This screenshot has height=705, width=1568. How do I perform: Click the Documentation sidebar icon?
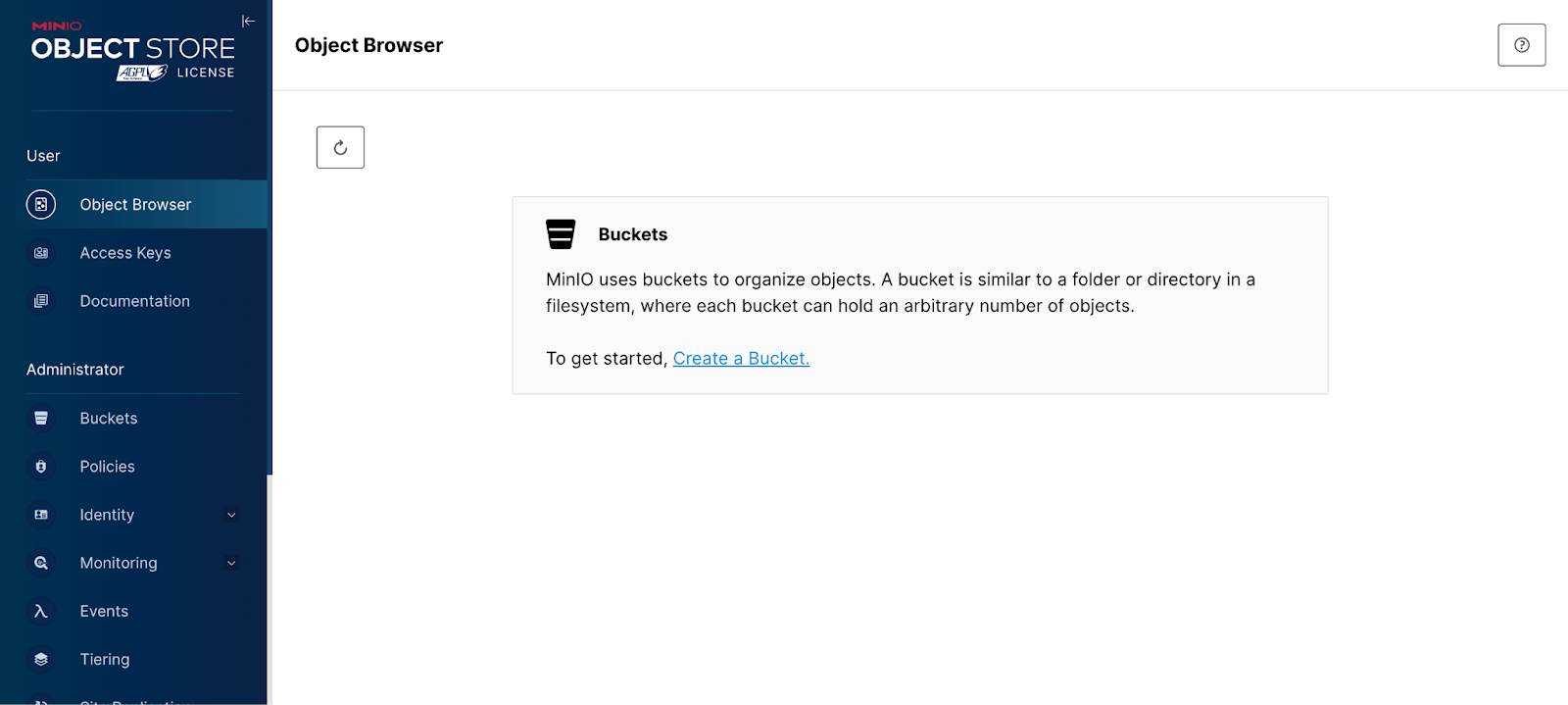41,301
